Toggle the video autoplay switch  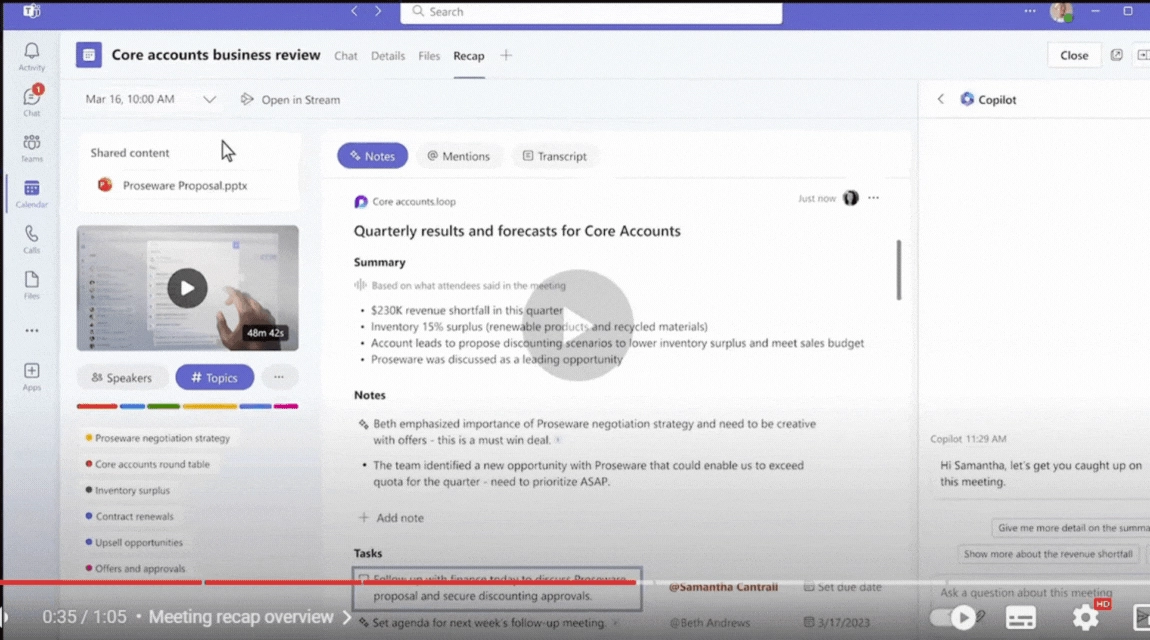(952, 617)
